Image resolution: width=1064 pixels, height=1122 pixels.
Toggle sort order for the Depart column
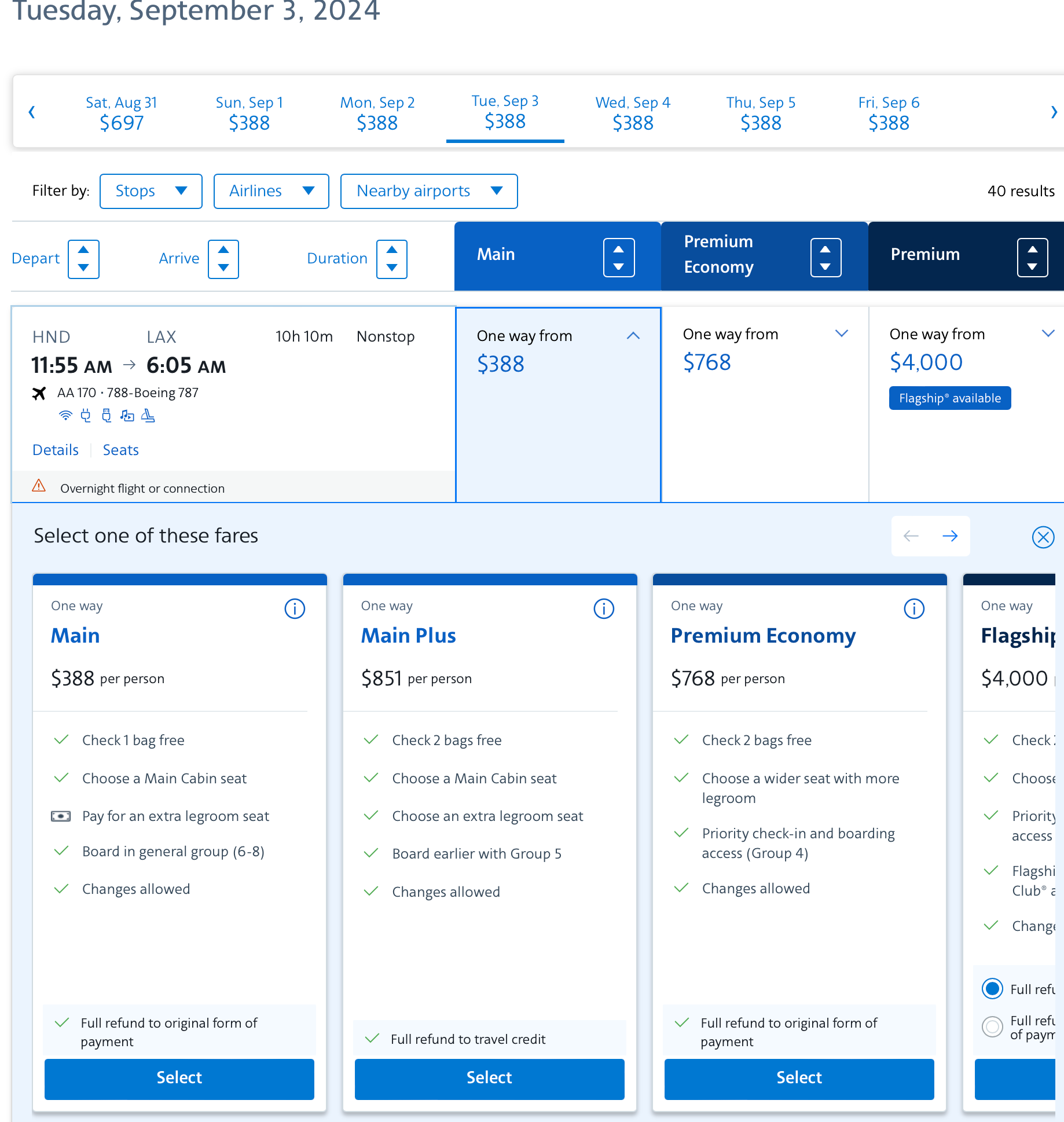83,259
